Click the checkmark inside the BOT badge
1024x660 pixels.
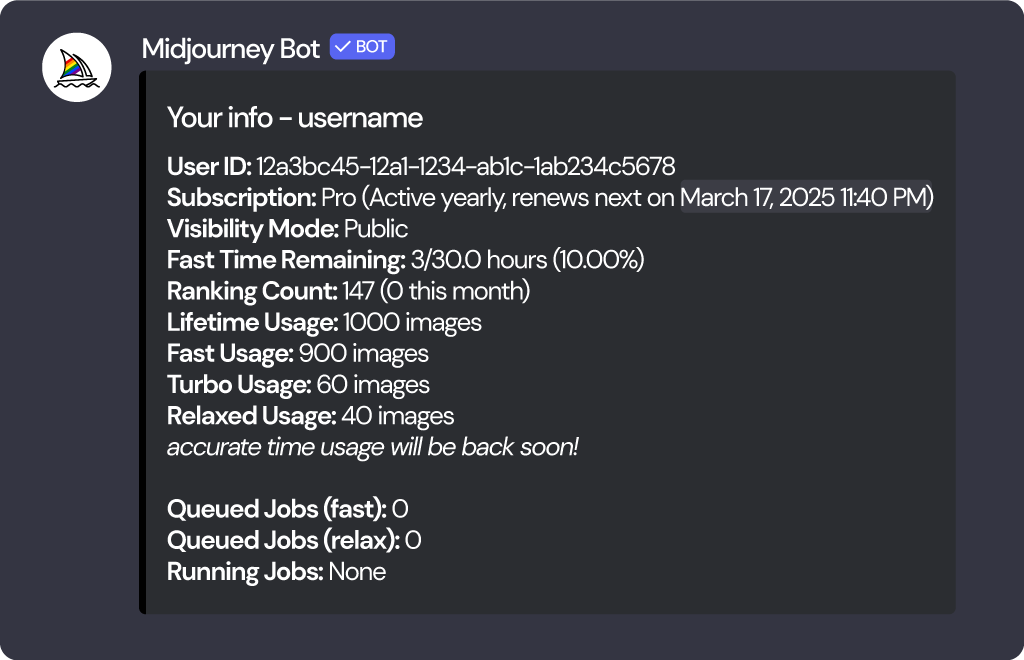click(x=343, y=47)
